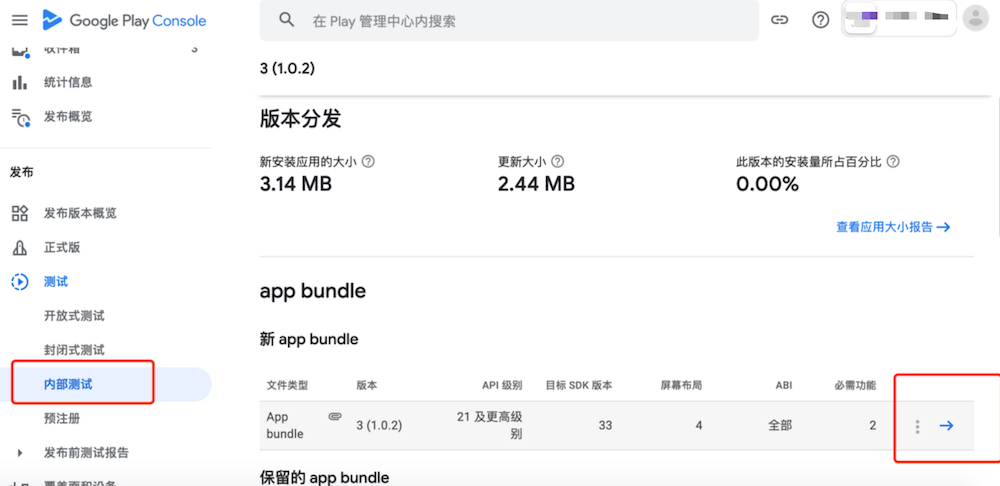Click the help icon beside 新安装应用的大小

click(368, 162)
